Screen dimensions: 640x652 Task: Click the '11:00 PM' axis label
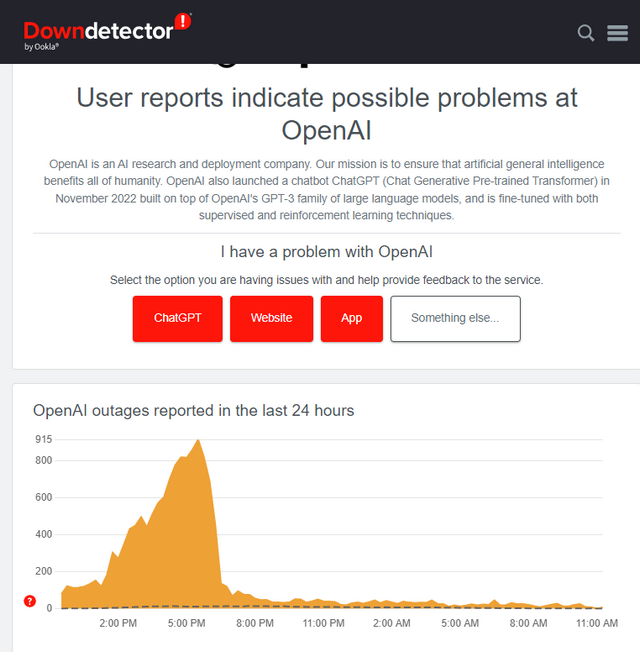pos(324,623)
